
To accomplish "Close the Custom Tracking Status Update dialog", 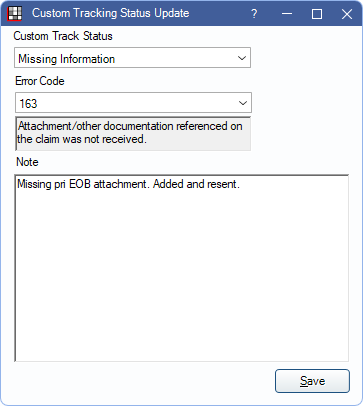I will point(347,14).
